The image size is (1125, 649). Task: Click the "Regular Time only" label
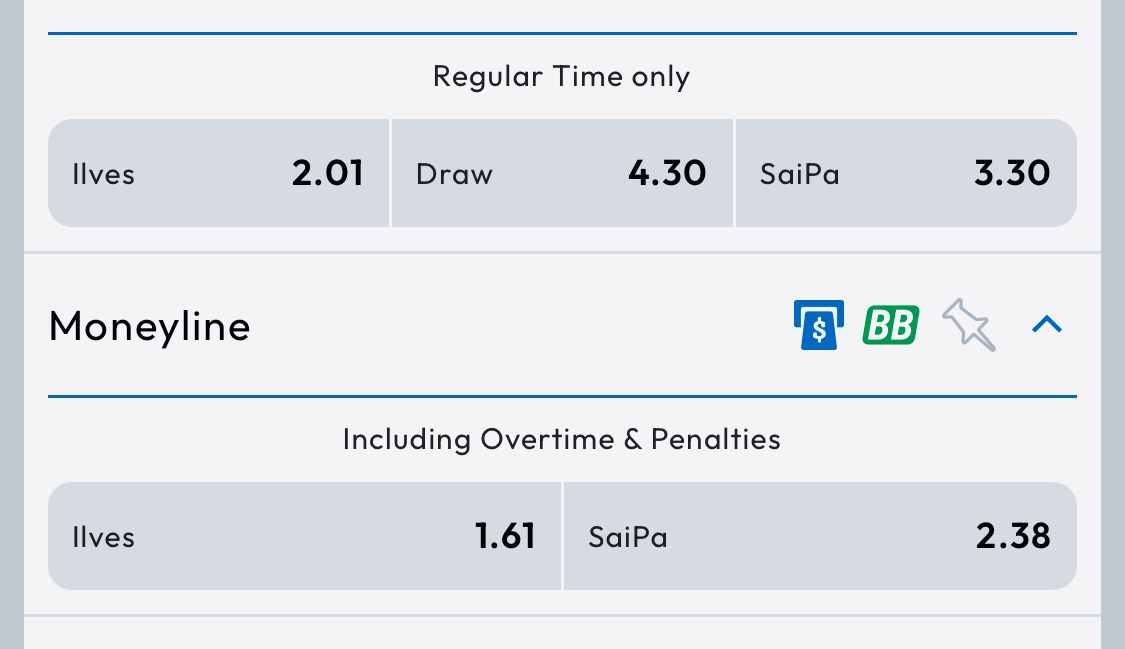coord(561,77)
